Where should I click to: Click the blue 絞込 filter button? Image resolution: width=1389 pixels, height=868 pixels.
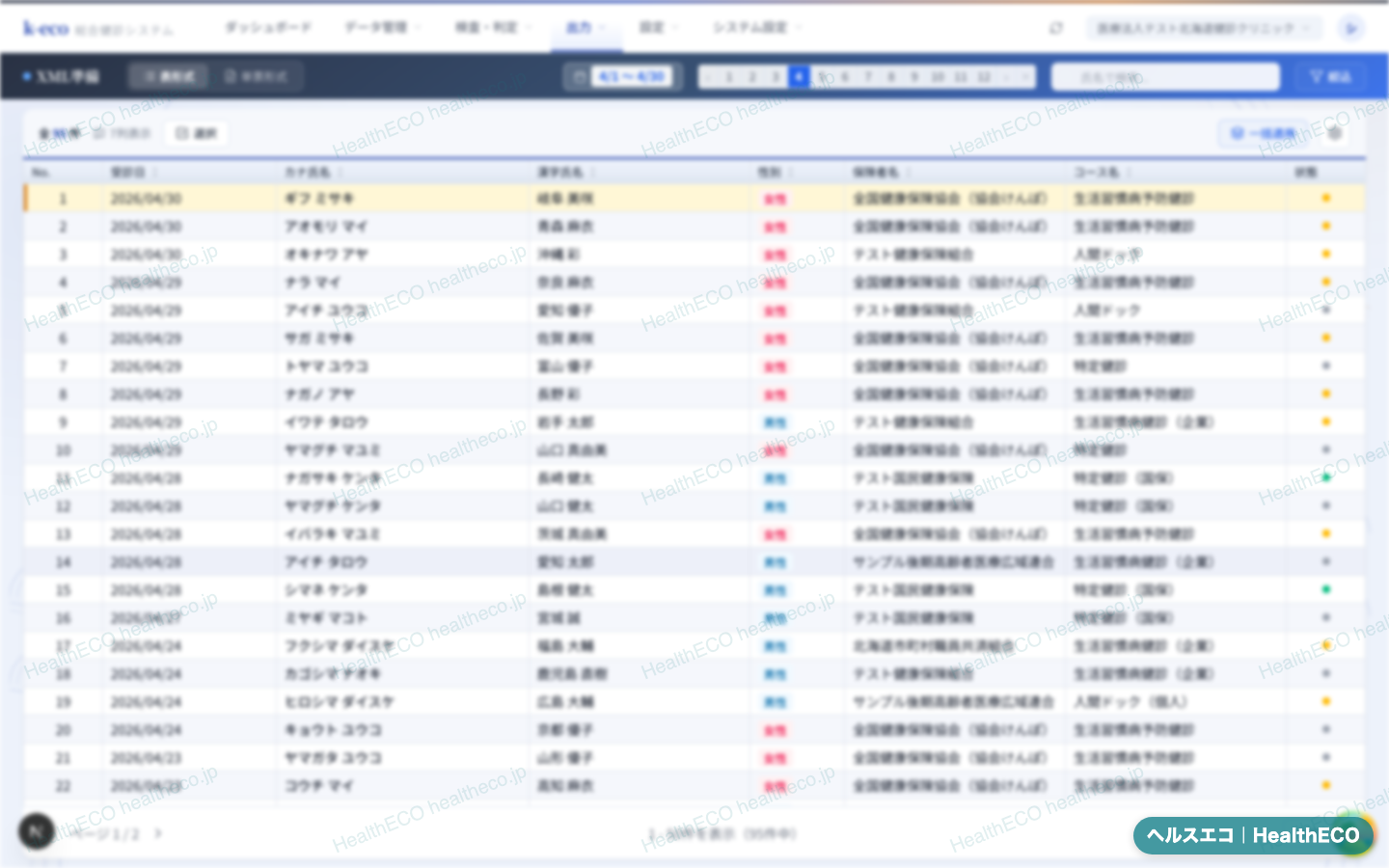[1331, 77]
